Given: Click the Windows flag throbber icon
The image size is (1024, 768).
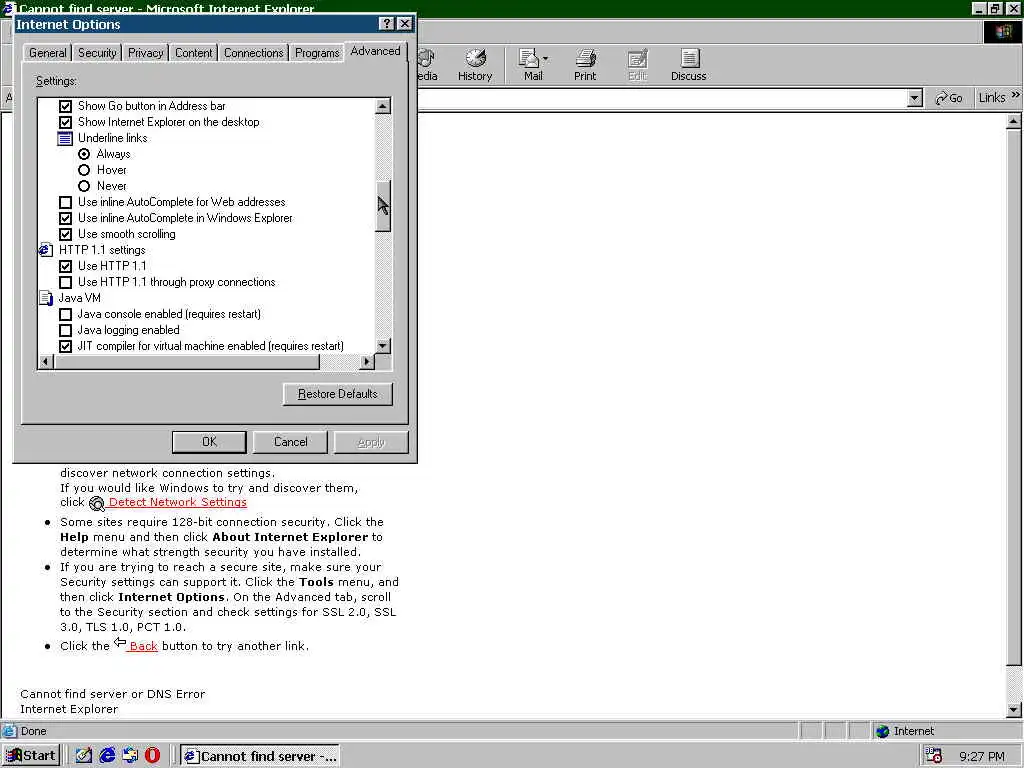Looking at the screenshot, I should click(1002, 32).
